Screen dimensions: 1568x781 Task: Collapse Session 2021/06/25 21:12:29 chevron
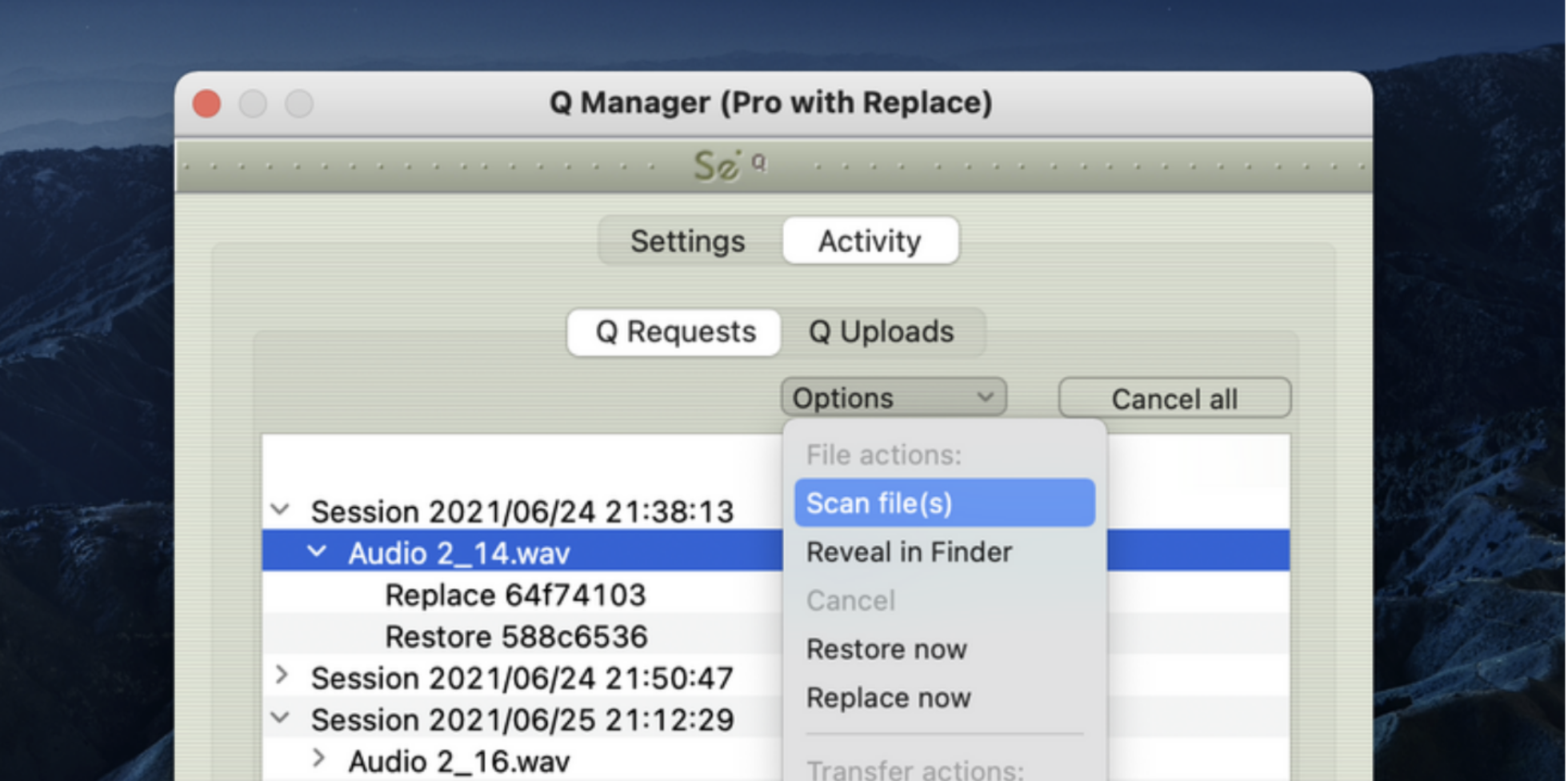click(280, 718)
